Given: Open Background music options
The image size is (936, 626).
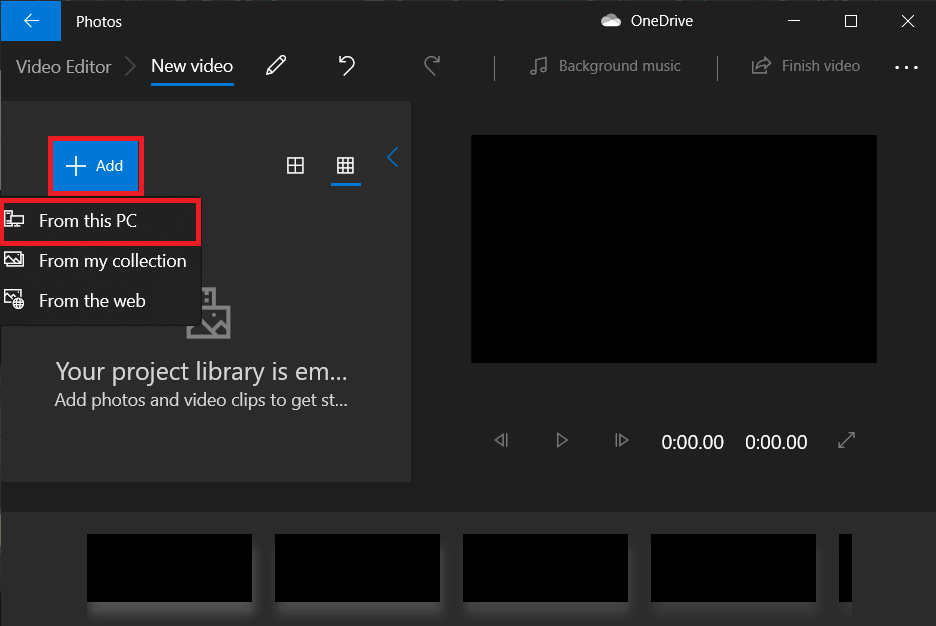Looking at the screenshot, I should pos(604,66).
